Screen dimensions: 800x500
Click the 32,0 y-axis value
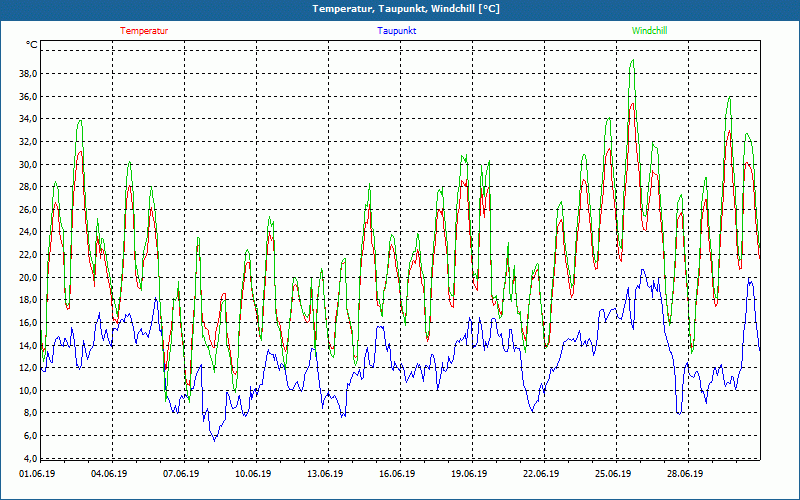(28, 141)
